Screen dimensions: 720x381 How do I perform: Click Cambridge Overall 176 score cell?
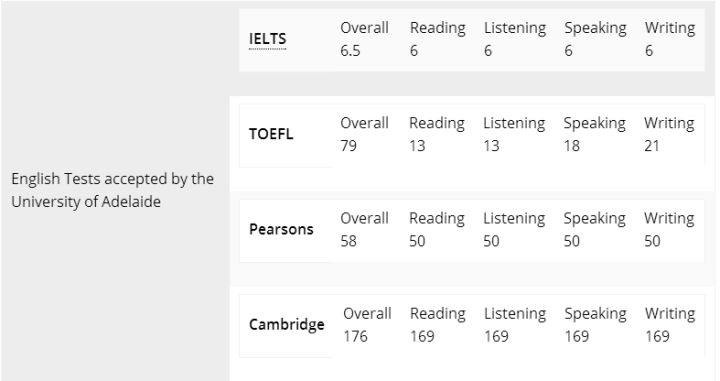tap(367, 325)
